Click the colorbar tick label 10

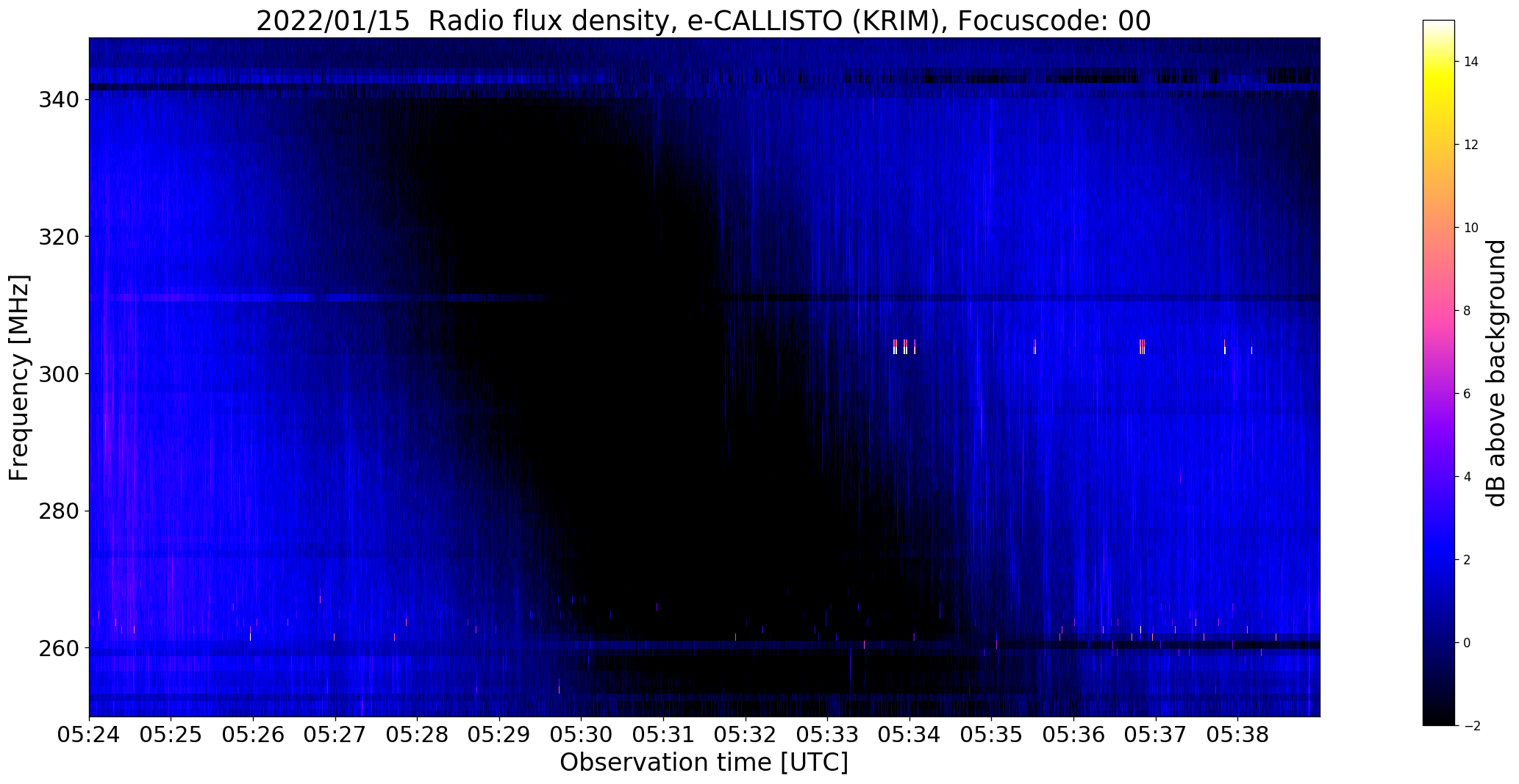click(1470, 228)
